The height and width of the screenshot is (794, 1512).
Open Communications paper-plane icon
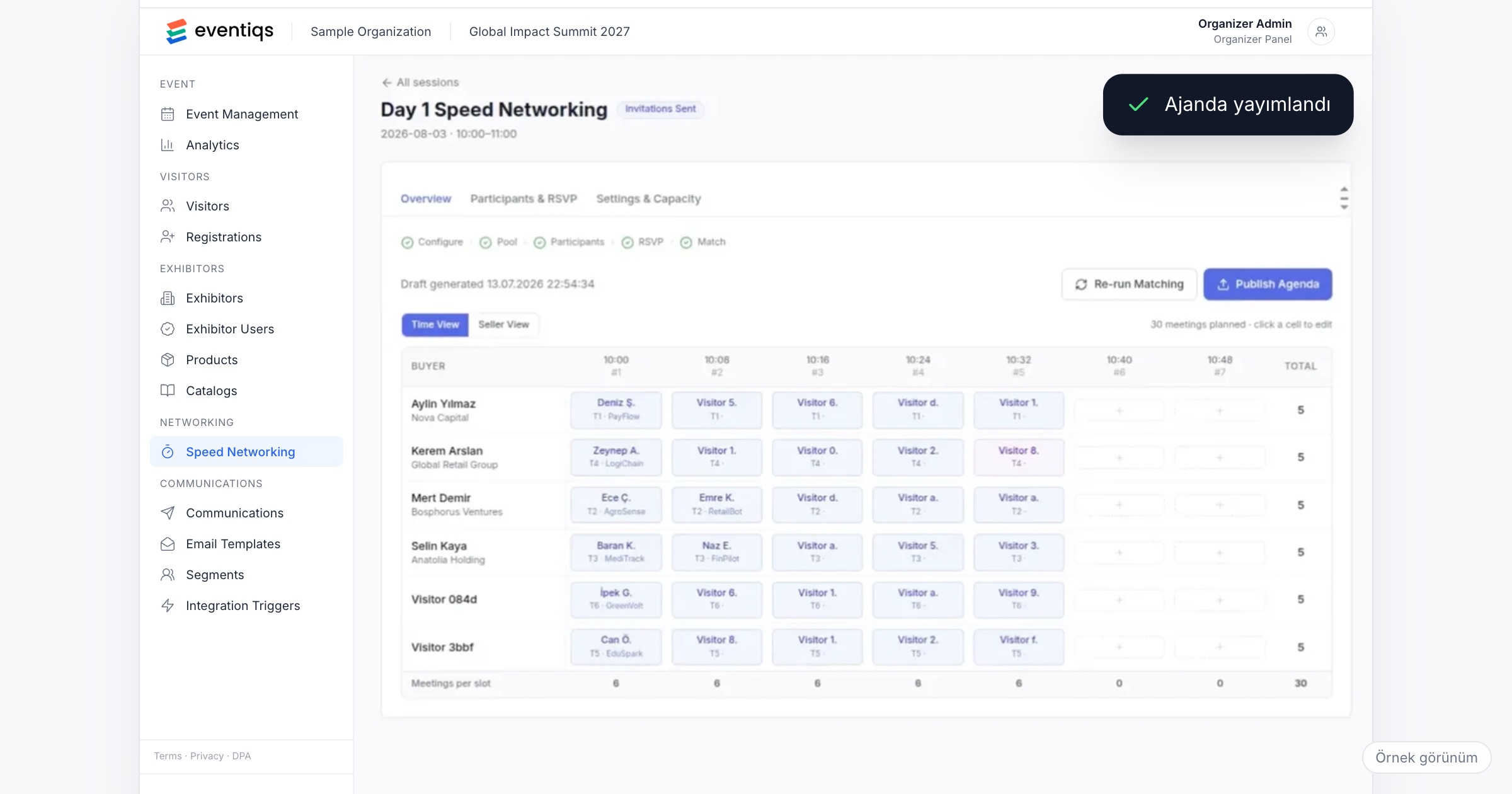168,513
